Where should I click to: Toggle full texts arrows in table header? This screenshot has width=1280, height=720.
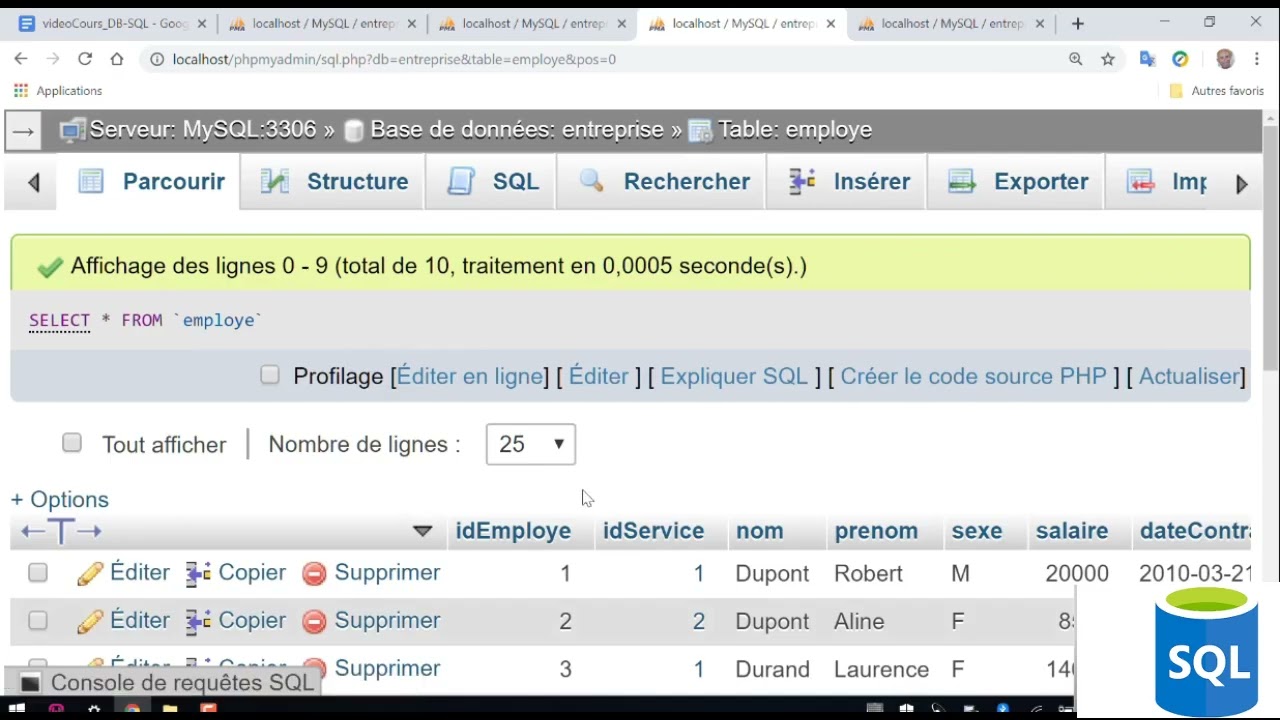(x=61, y=531)
